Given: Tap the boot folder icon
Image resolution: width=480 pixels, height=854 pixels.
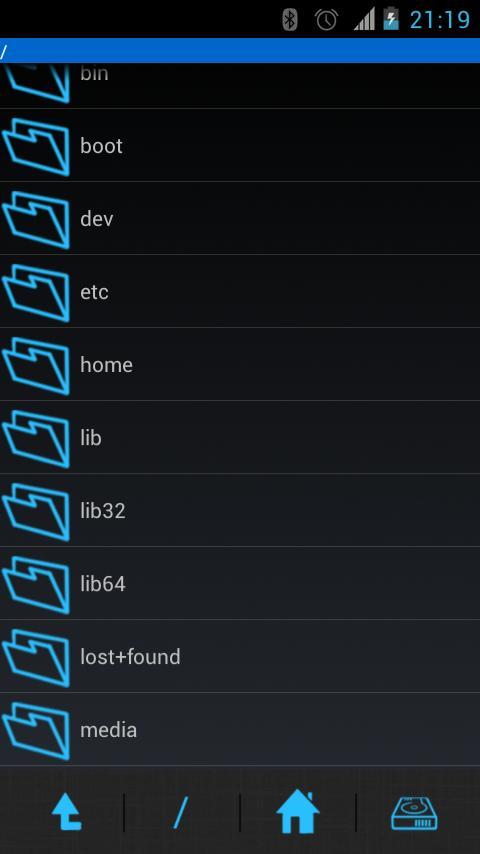Looking at the screenshot, I should point(37,147).
